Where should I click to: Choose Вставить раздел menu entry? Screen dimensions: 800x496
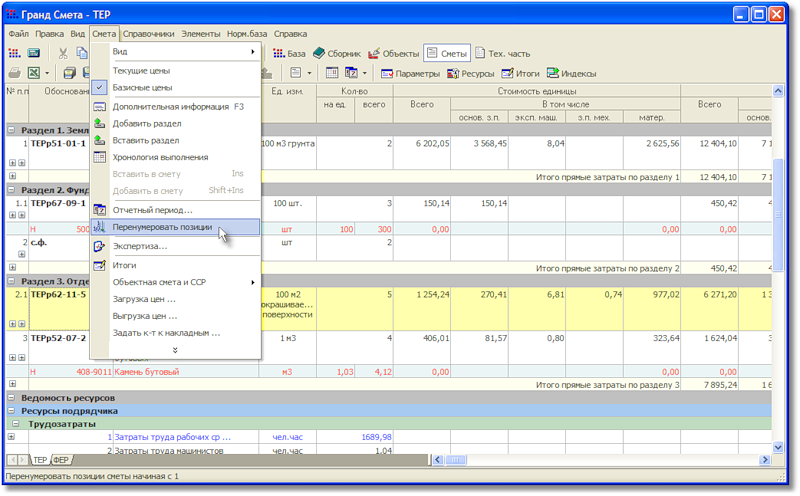pyautogui.click(x=176, y=140)
